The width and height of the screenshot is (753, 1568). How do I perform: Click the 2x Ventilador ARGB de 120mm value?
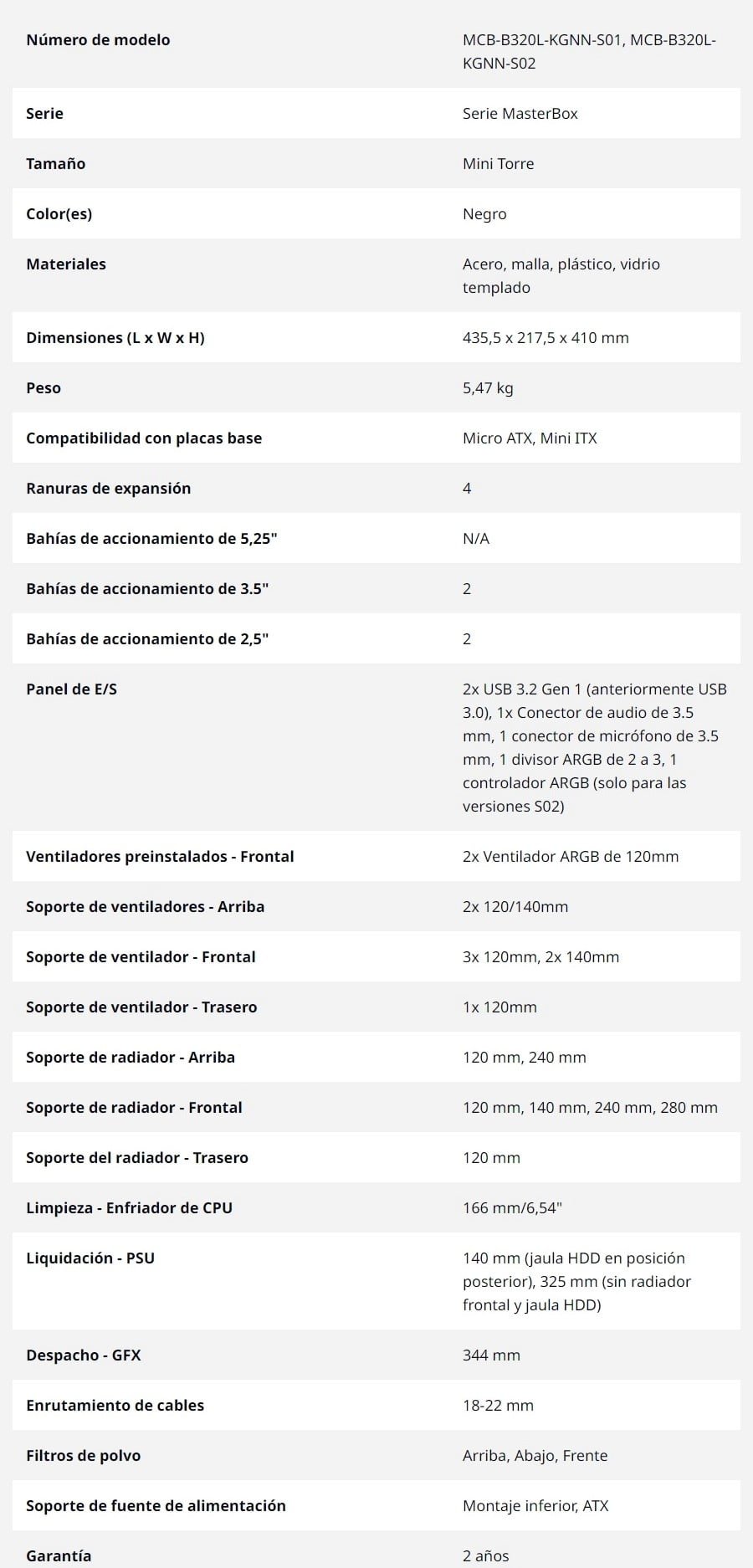(x=571, y=856)
